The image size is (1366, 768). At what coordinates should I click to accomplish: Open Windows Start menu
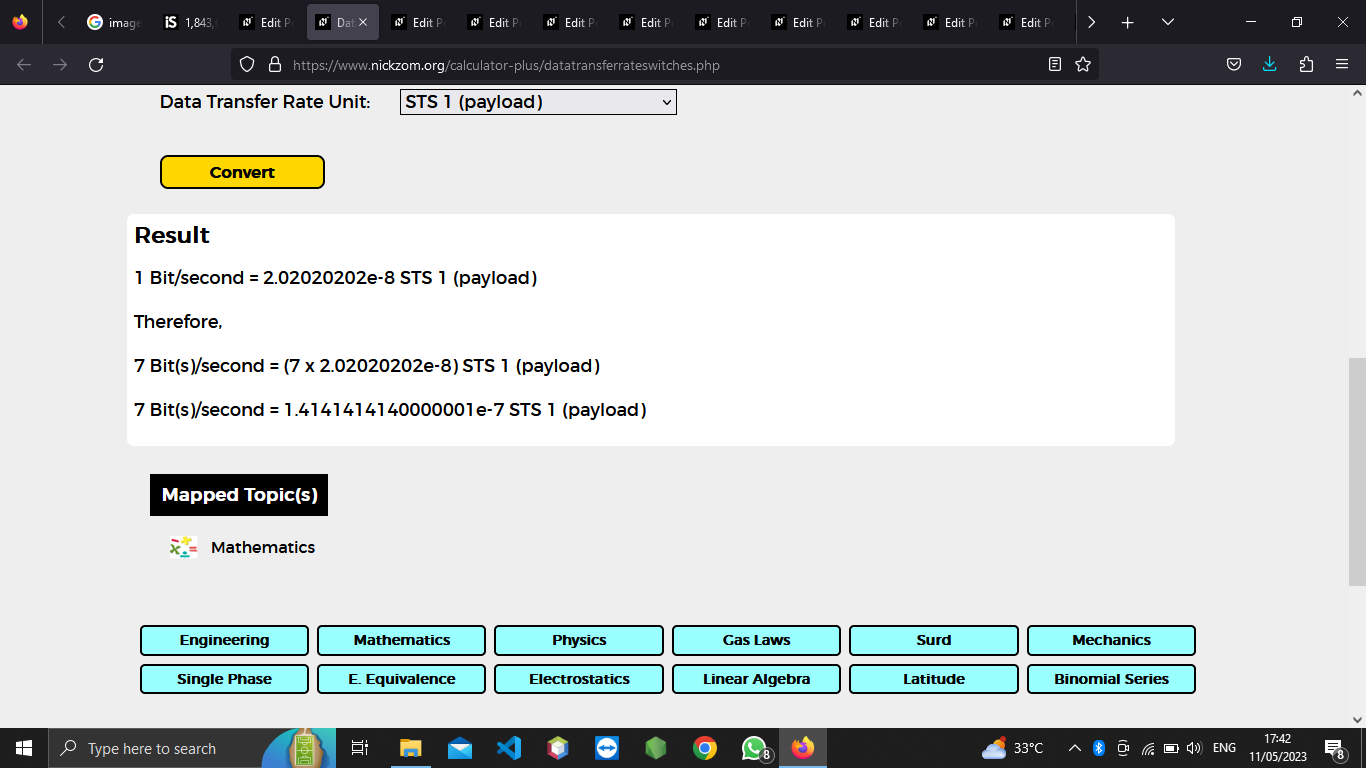(x=24, y=748)
